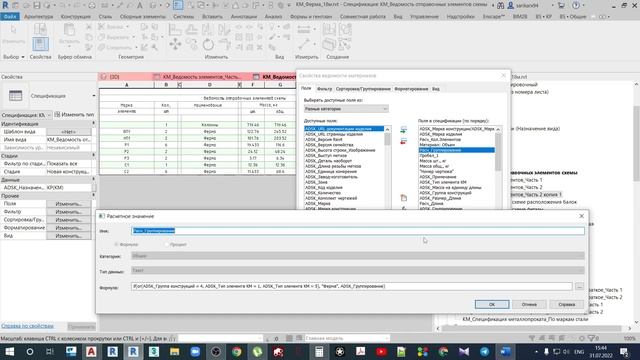640x360 pixels.
Task: Open the Google Chrome icon in the taskbar
Action: pyautogui.click(x=237, y=351)
